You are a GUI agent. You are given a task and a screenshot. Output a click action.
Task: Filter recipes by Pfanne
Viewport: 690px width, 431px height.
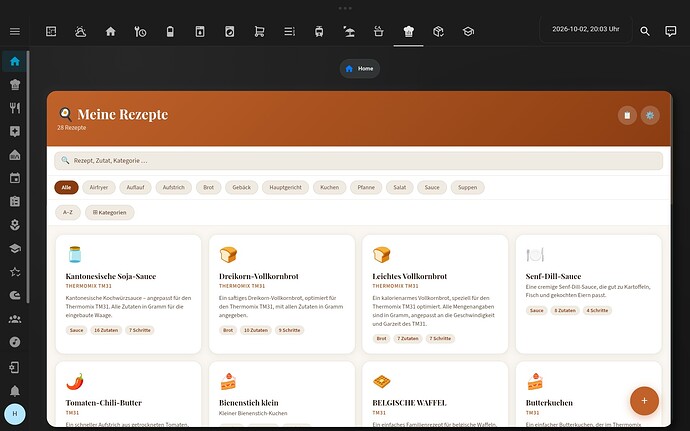(x=366, y=188)
